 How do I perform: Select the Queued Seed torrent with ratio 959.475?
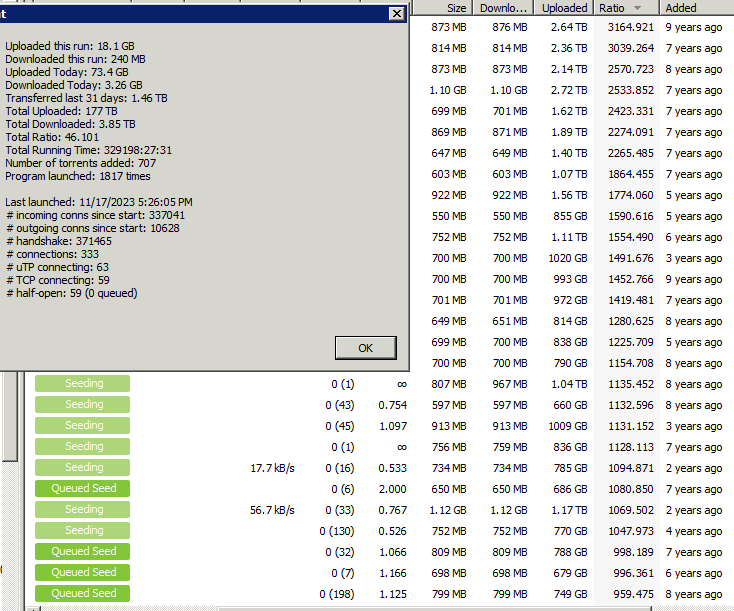click(x=83, y=594)
